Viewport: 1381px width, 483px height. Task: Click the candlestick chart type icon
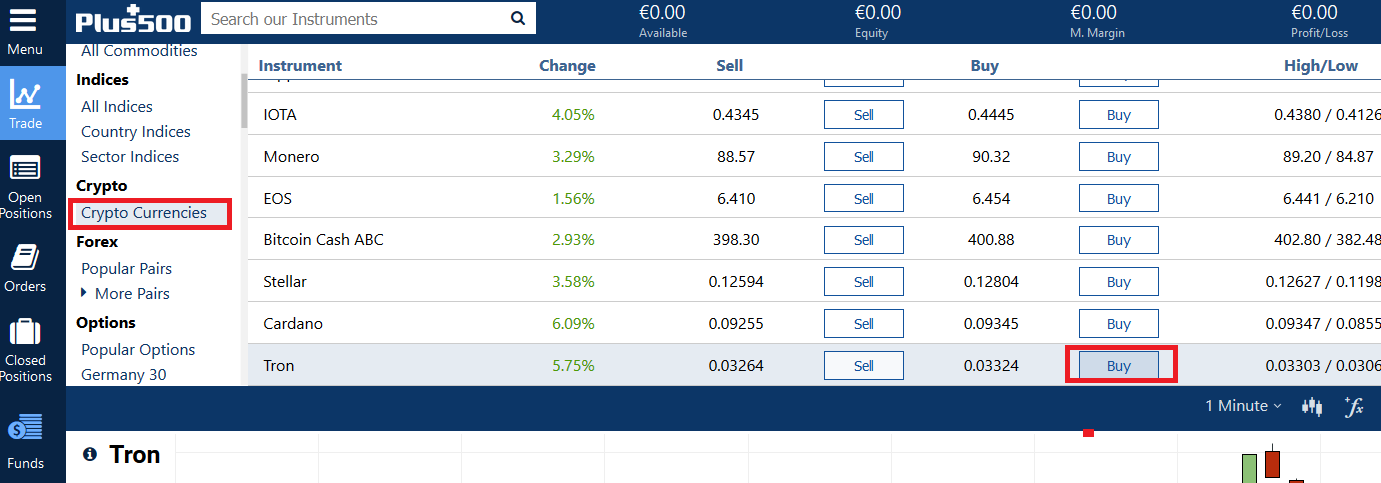coord(1312,406)
